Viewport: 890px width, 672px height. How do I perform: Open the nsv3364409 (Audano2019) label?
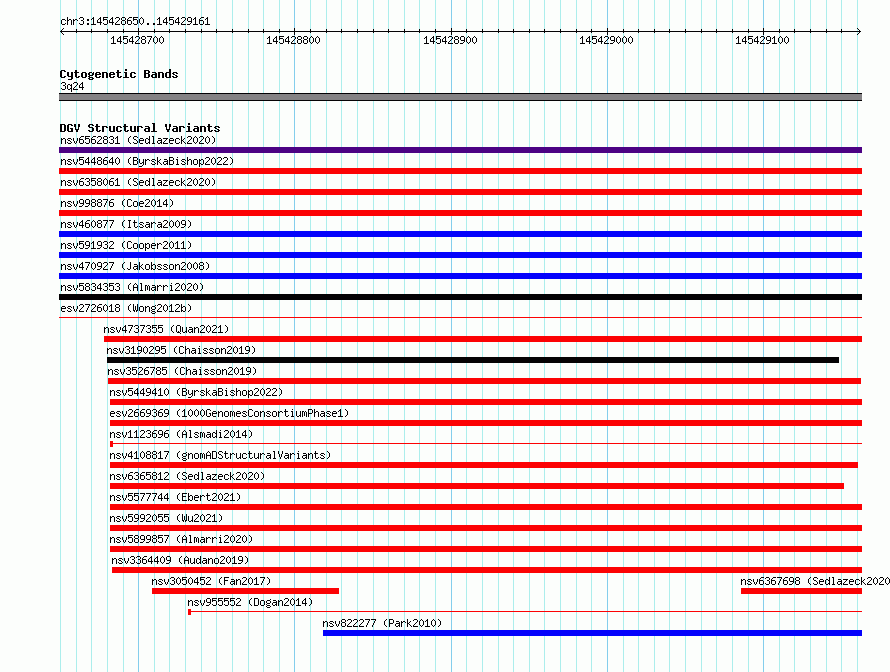point(180,560)
